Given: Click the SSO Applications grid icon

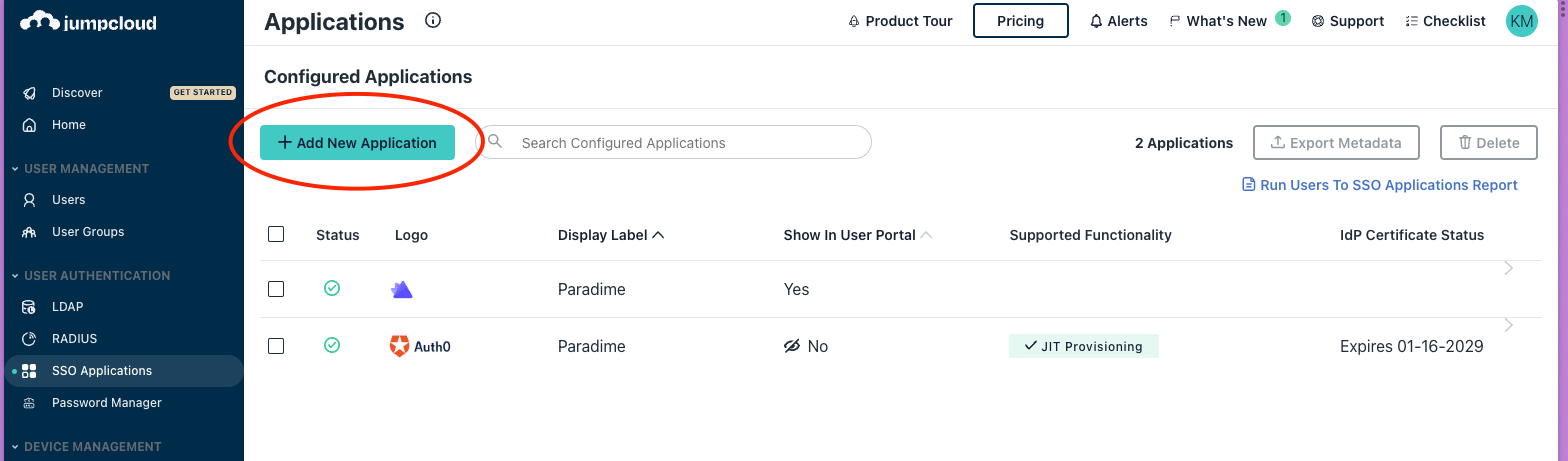Looking at the screenshot, I should [x=29, y=371].
